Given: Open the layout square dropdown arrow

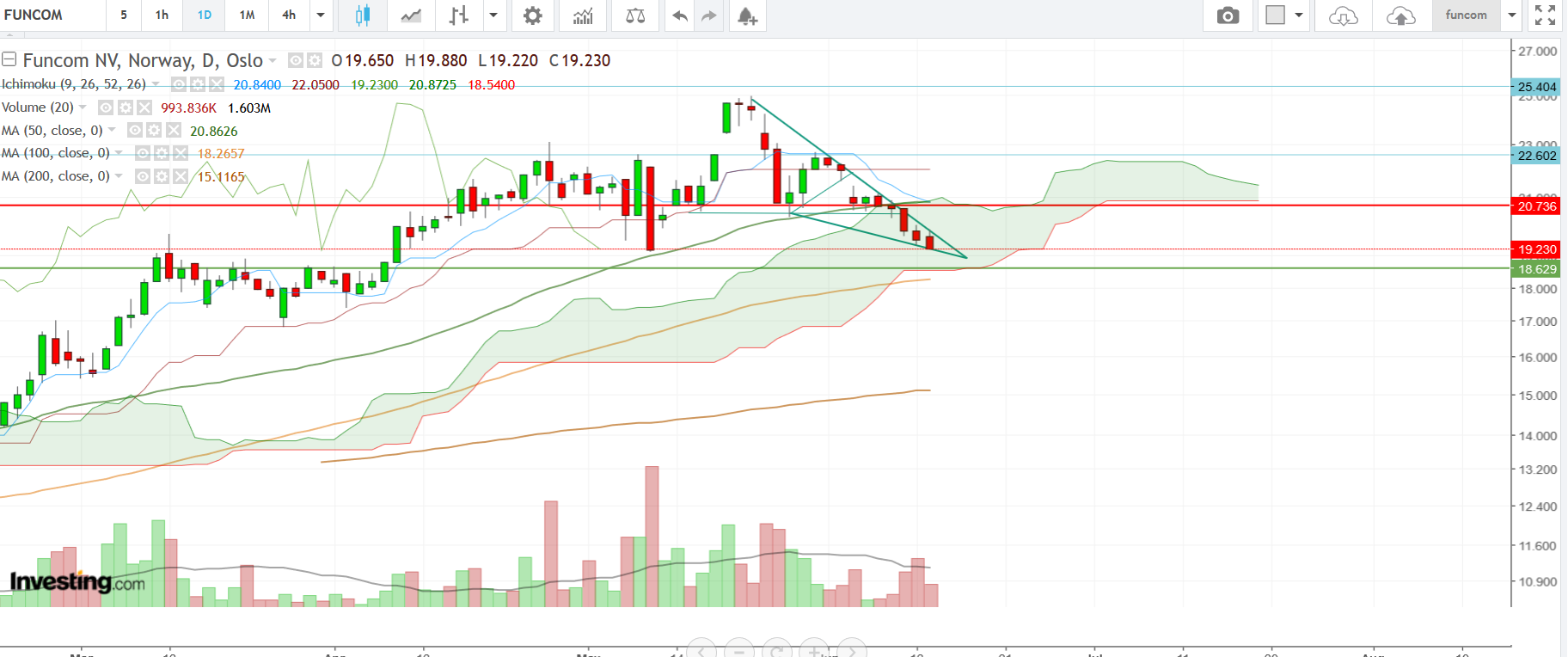Looking at the screenshot, I should [x=1299, y=15].
